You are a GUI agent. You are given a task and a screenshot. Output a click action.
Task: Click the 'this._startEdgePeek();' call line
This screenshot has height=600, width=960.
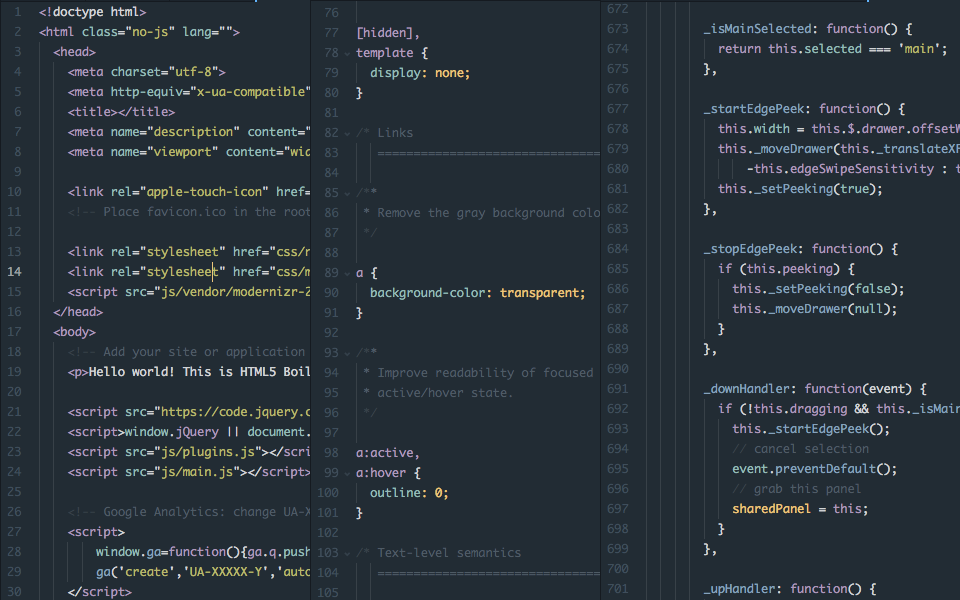(811, 429)
